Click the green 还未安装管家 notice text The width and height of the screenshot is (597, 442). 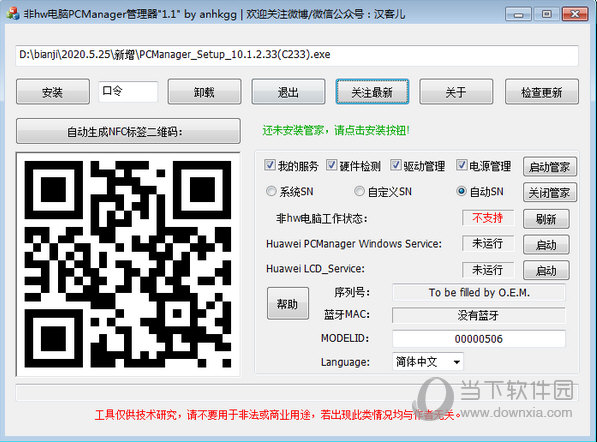coord(336,131)
